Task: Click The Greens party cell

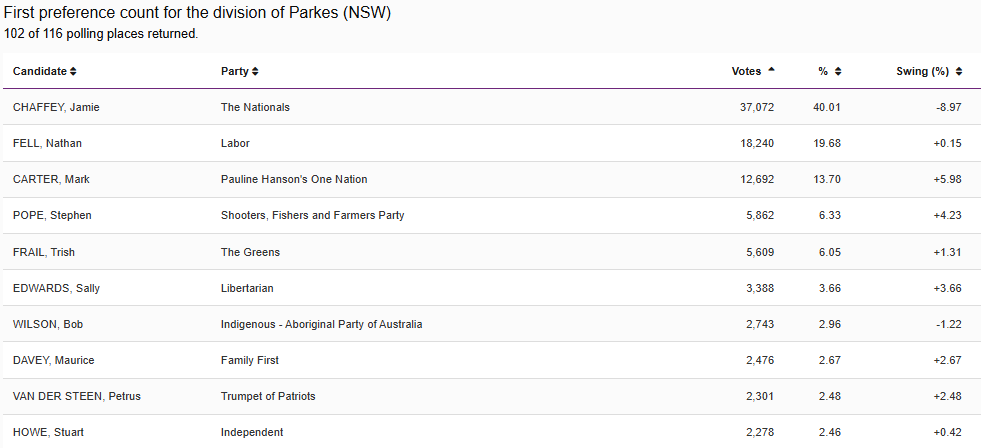Action: [250, 252]
